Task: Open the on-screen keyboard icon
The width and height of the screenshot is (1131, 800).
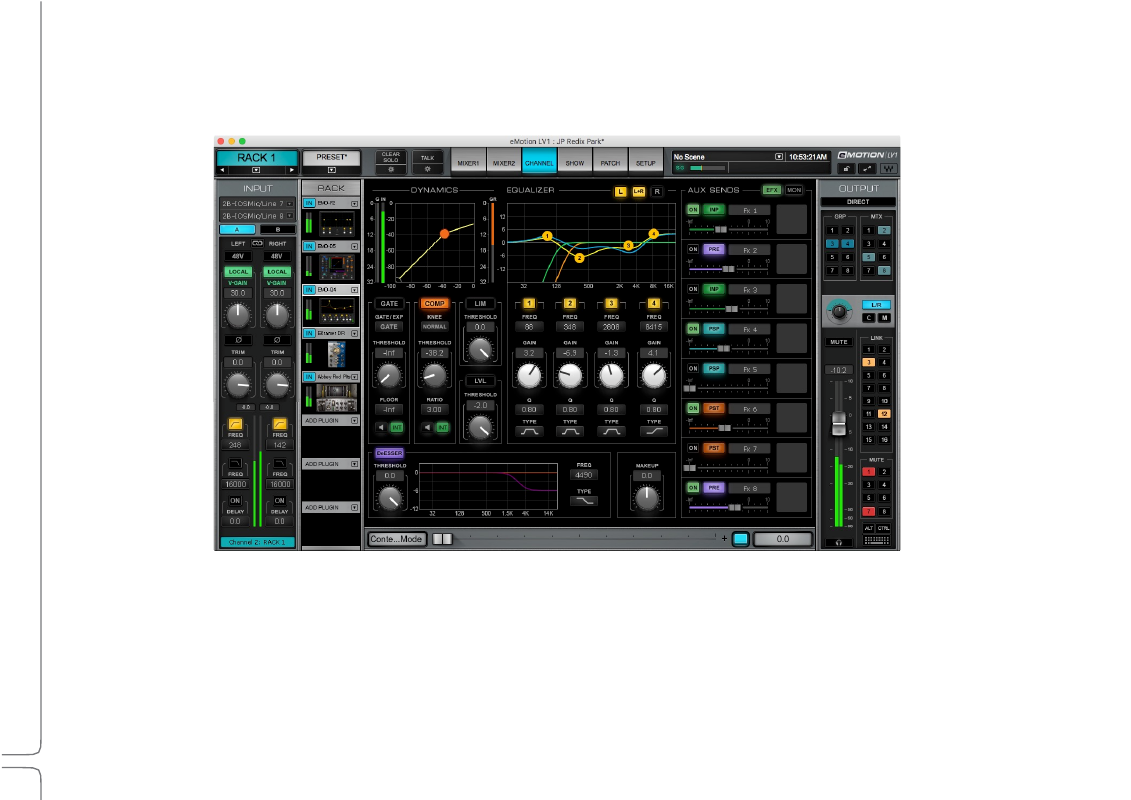Action: coord(876,540)
